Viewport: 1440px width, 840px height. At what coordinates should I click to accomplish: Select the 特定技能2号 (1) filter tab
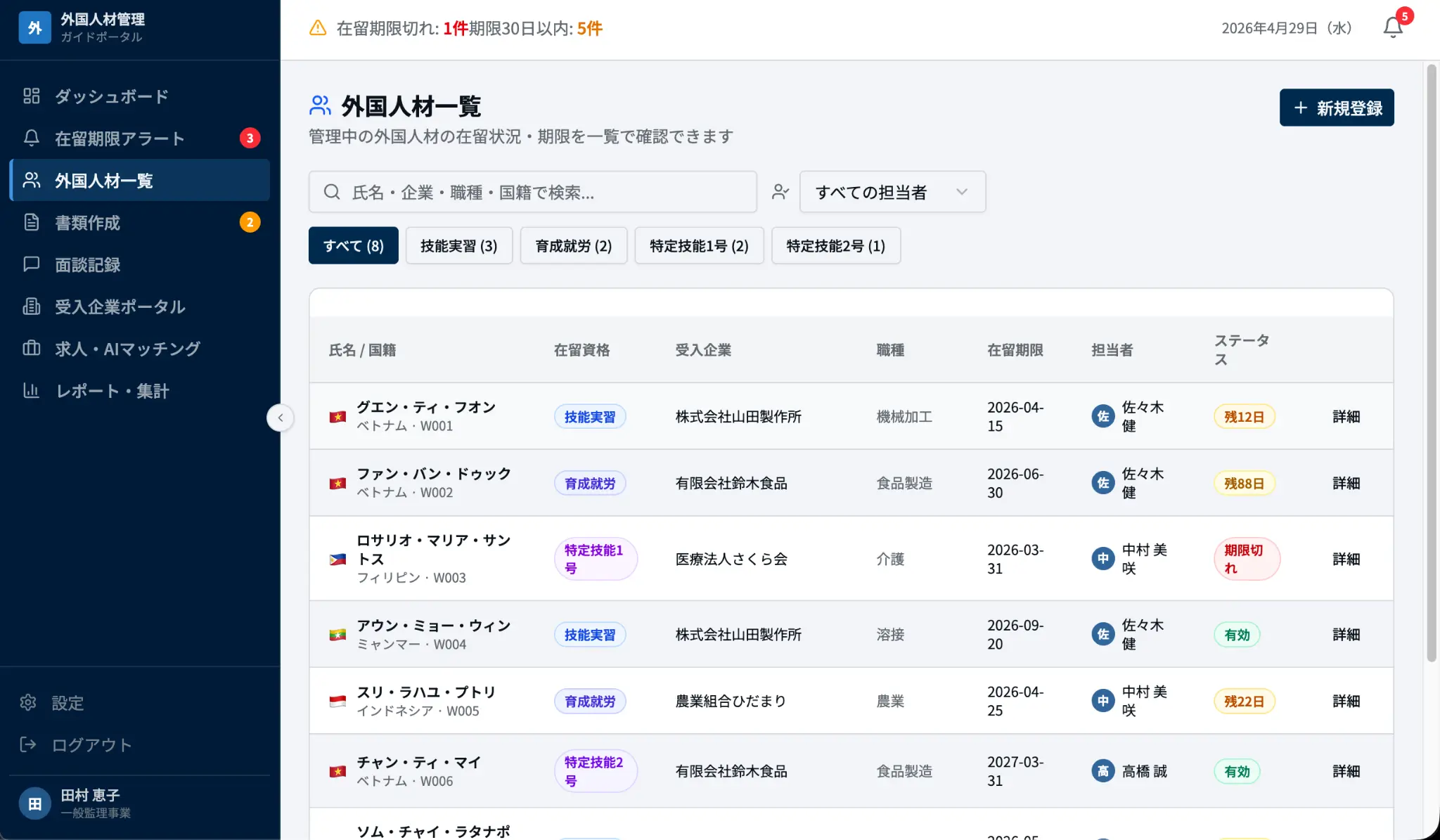pyautogui.click(x=836, y=245)
